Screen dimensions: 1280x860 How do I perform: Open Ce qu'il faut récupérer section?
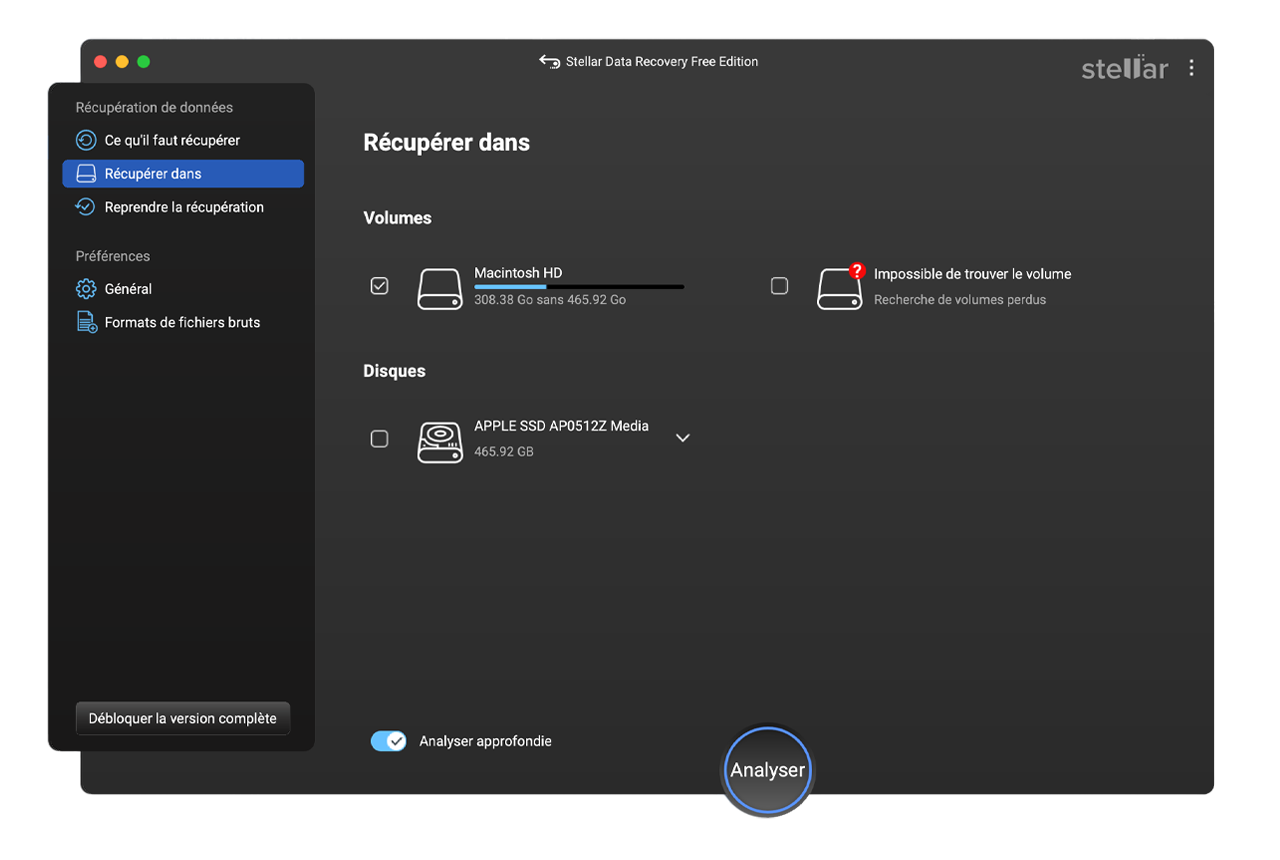[183, 140]
